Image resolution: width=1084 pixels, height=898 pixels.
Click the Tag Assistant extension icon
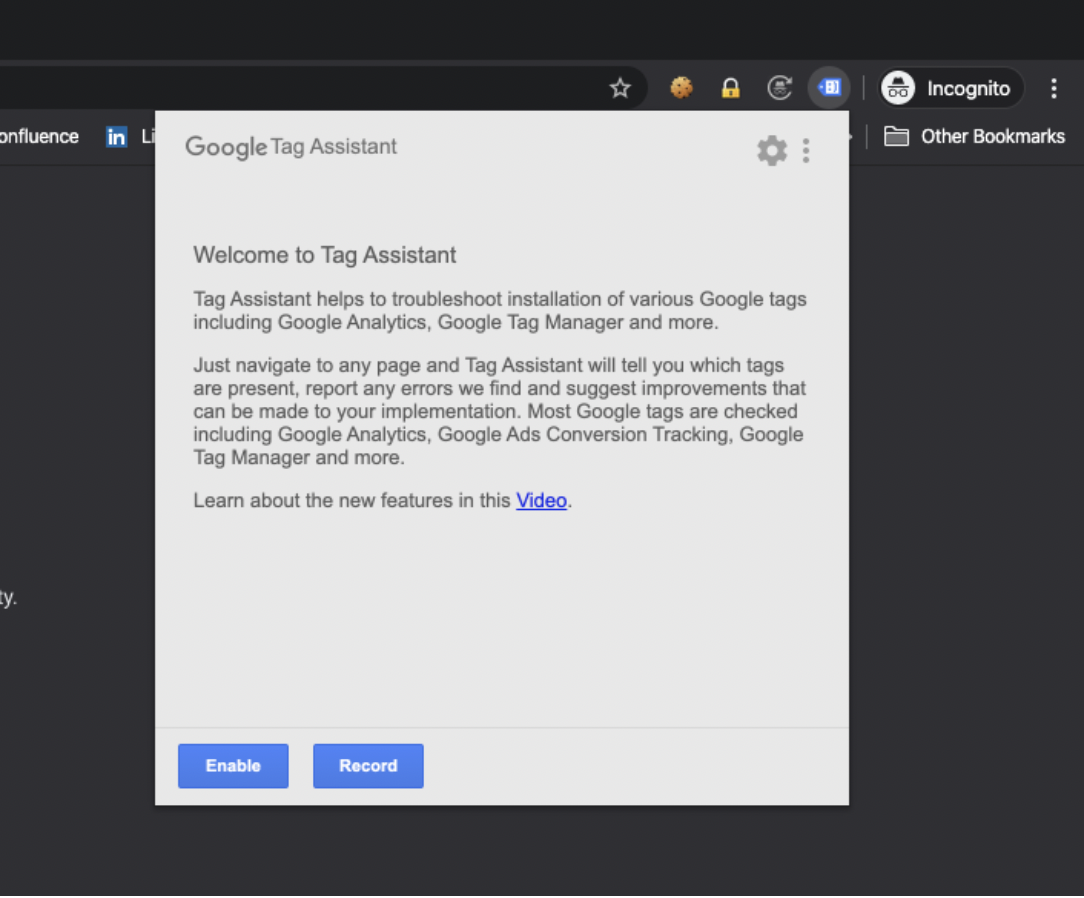829,88
